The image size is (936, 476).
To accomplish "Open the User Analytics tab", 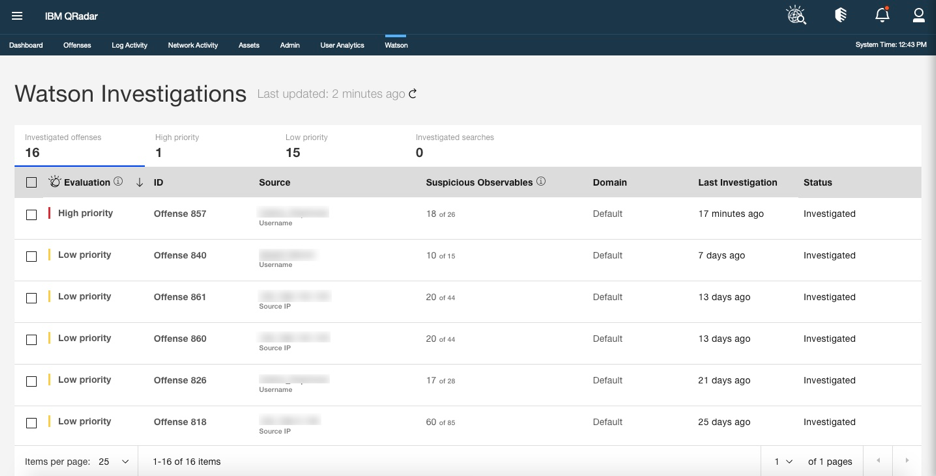I will [342, 45].
